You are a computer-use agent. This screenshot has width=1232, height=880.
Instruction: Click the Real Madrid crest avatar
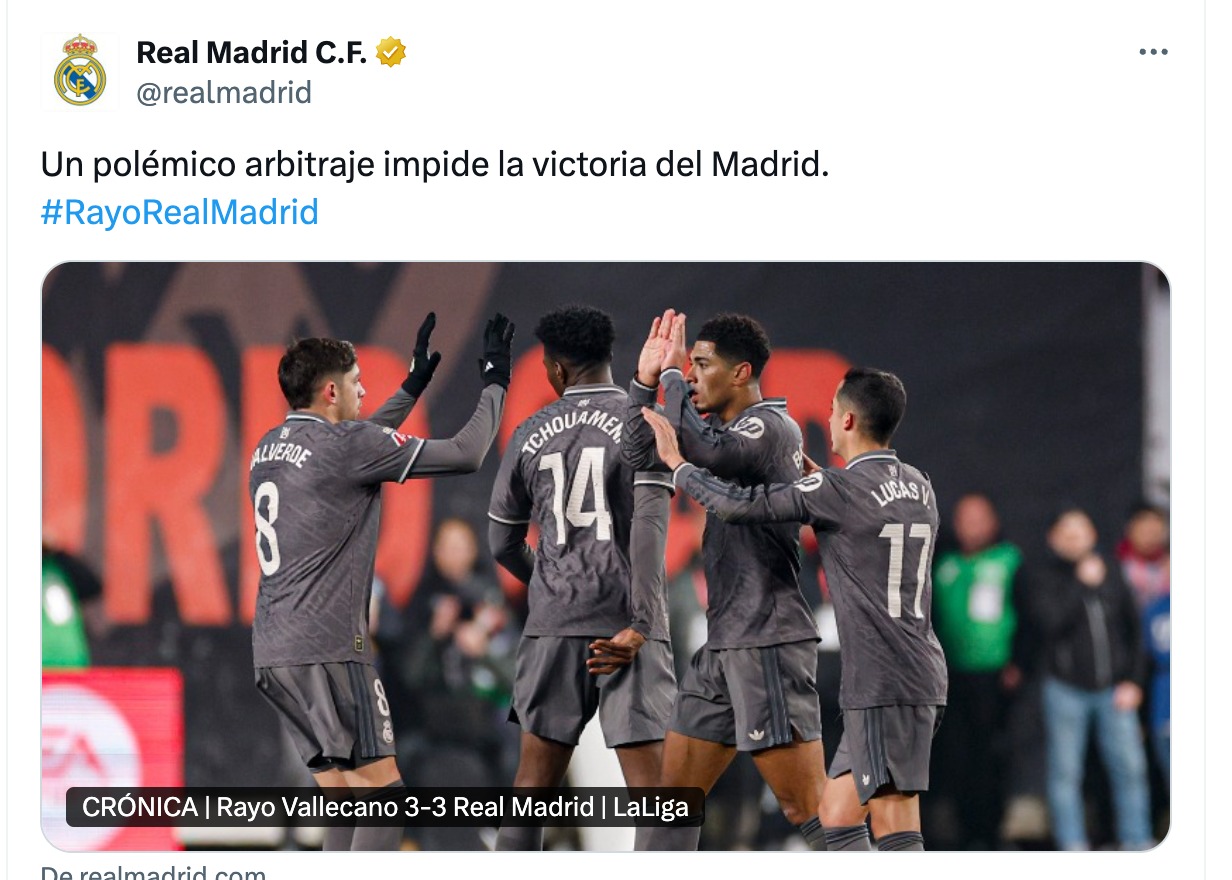click(x=80, y=71)
